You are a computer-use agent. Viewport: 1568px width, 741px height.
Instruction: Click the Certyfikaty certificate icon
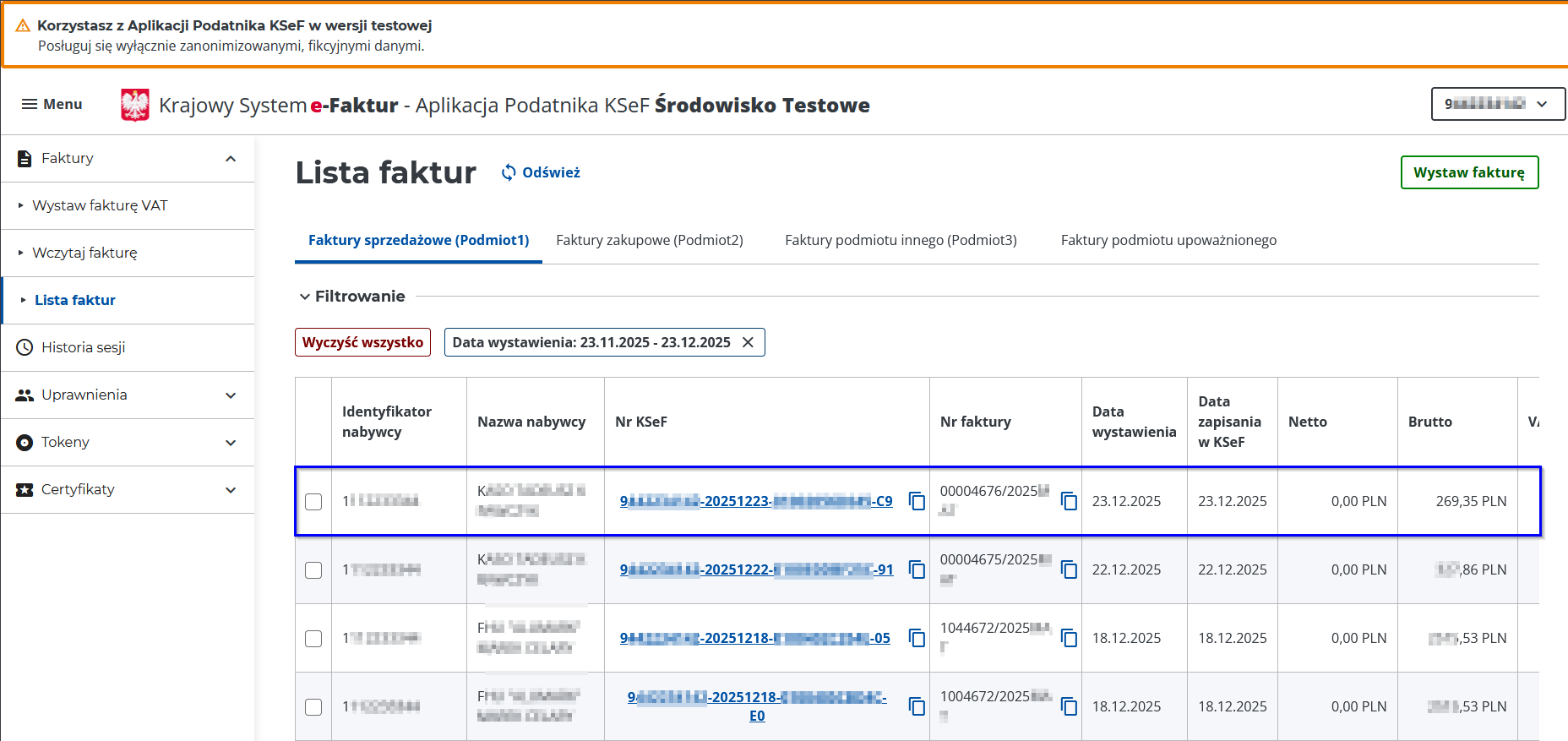pyautogui.click(x=24, y=489)
